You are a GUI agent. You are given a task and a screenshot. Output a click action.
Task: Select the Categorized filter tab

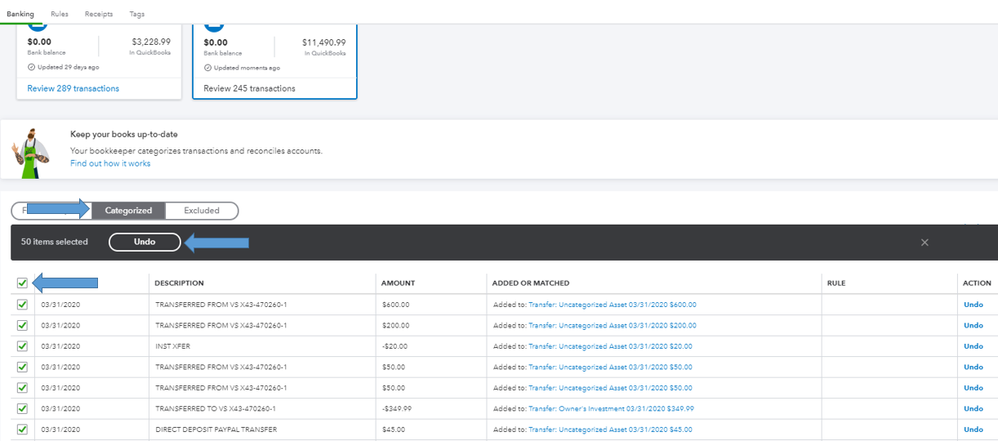click(129, 211)
